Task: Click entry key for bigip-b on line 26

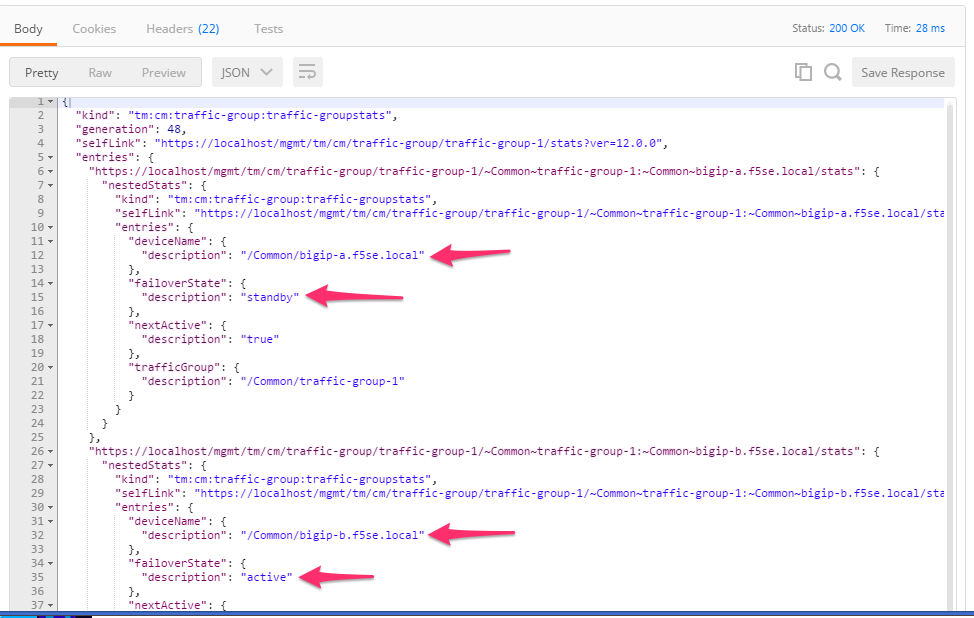Action: click(474, 451)
